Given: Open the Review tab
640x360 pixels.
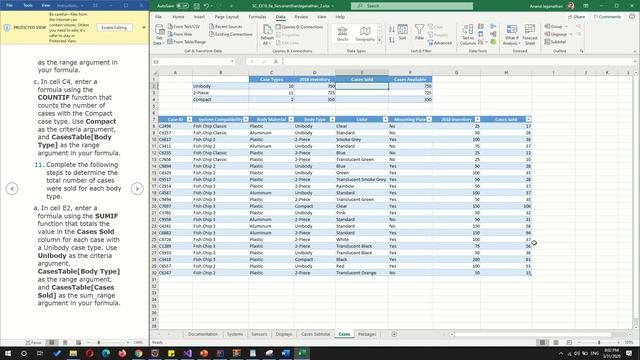Looking at the screenshot, I should (301, 17).
